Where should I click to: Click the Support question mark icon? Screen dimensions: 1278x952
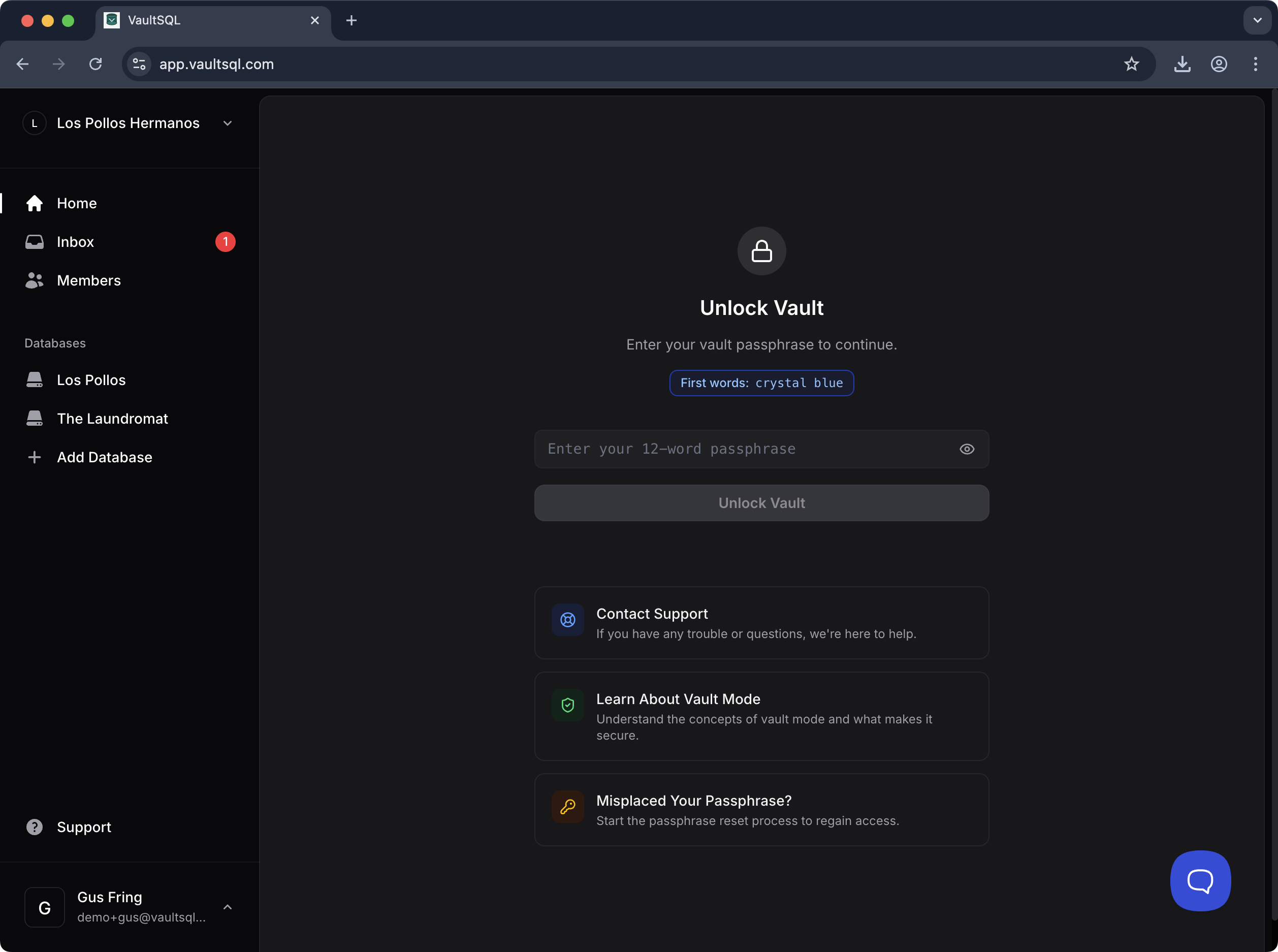tap(34, 828)
